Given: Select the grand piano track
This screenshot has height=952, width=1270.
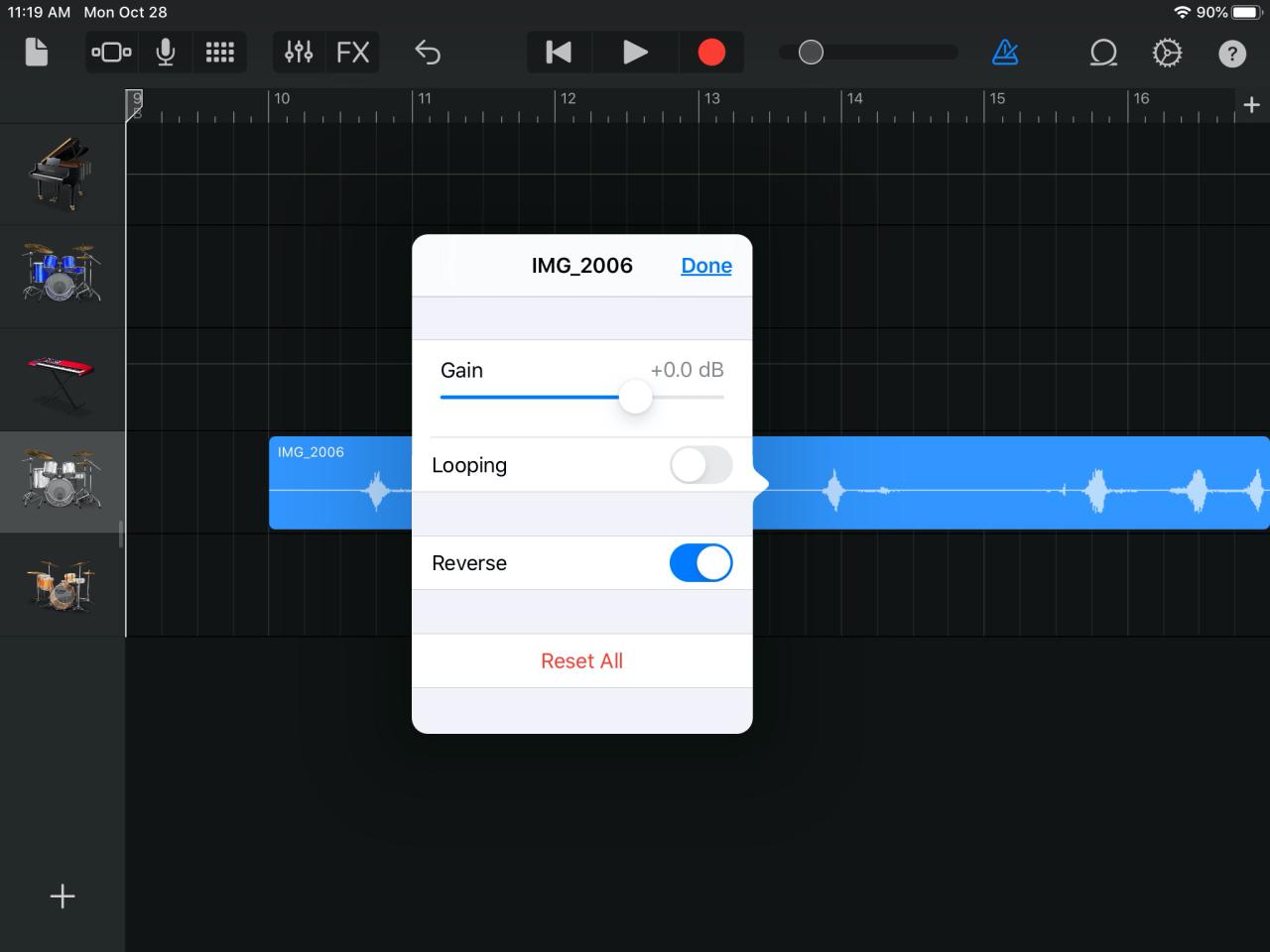Looking at the screenshot, I should coord(61,174).
